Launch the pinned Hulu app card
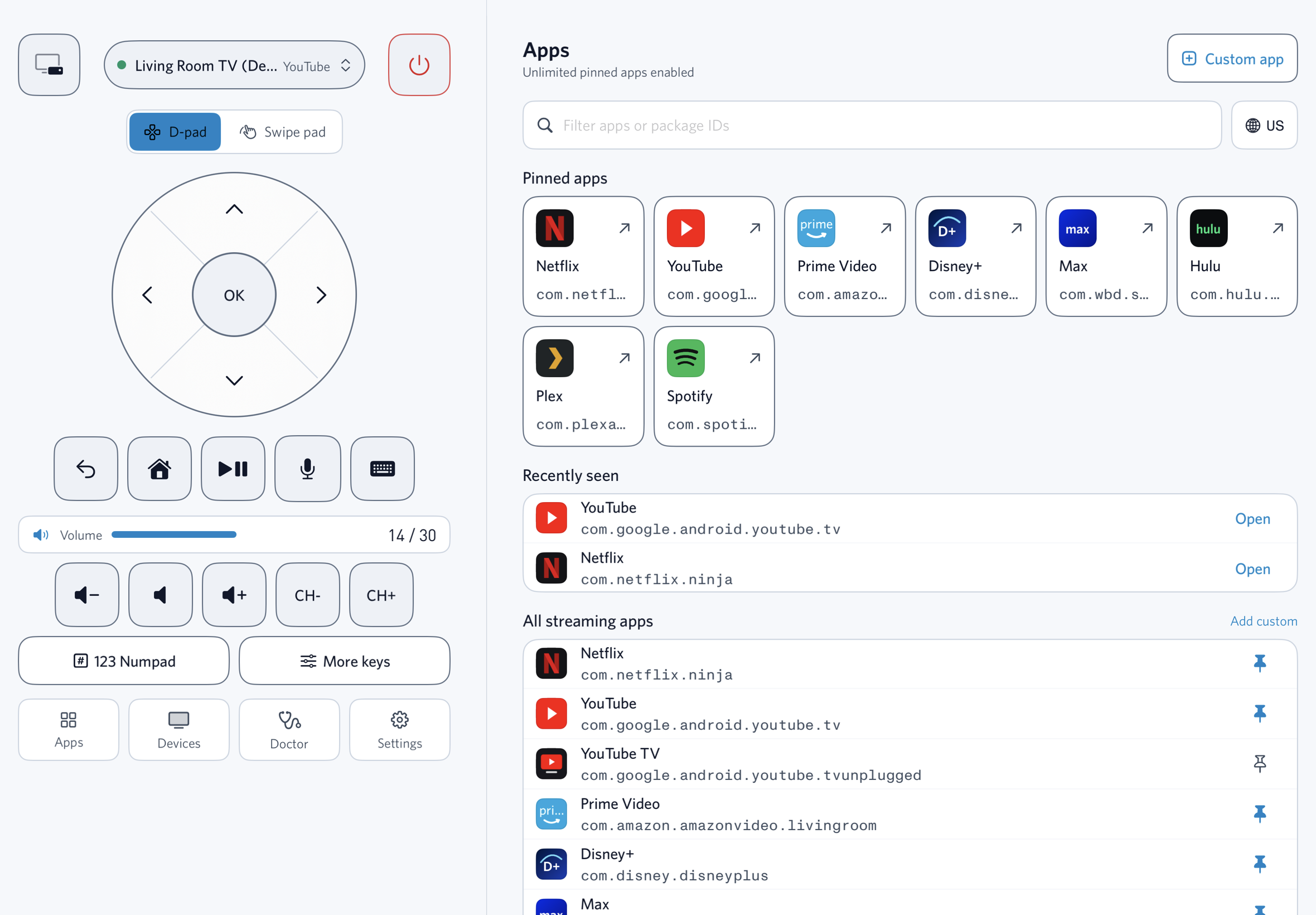Screen dimensions: 1316x915 (x=1237, y=256)
